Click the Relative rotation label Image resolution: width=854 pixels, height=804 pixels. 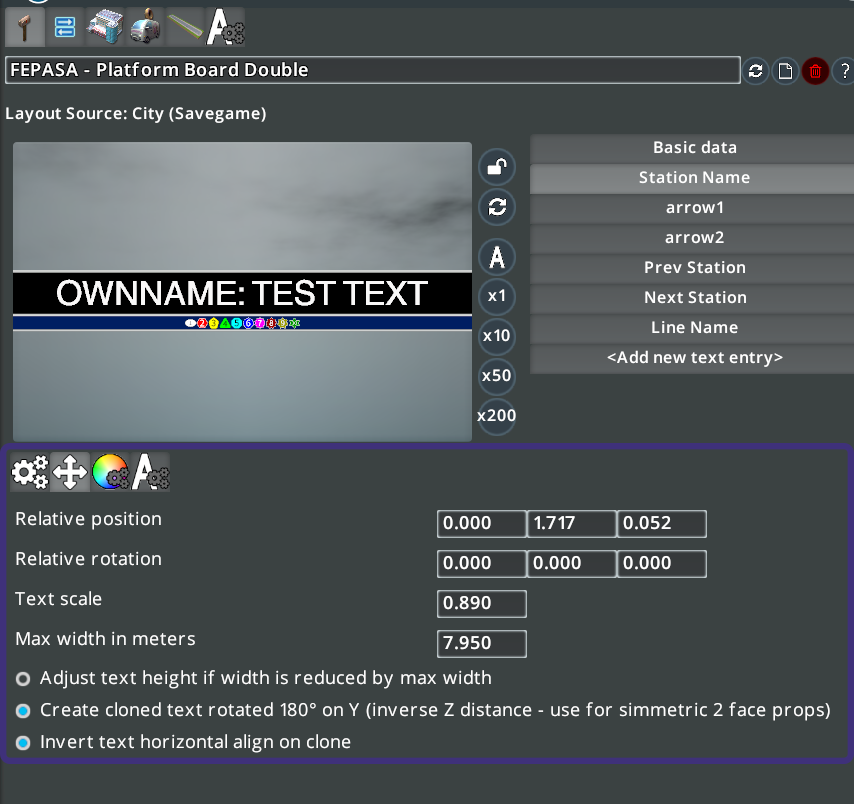coord(88,559)
